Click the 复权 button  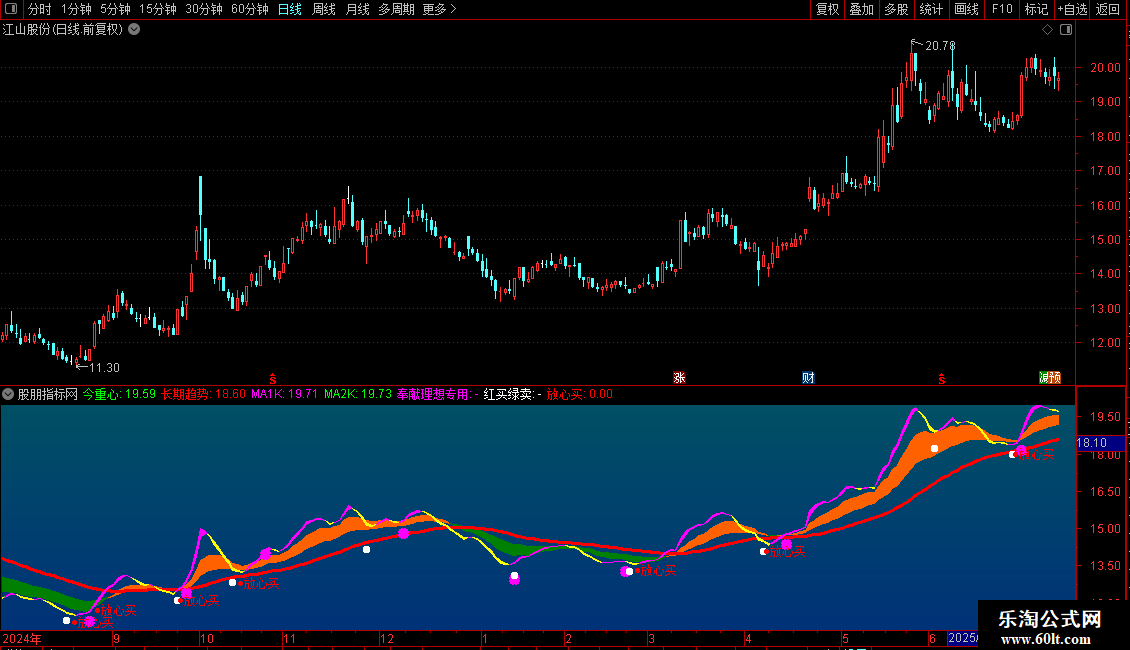tap(827, 9)
